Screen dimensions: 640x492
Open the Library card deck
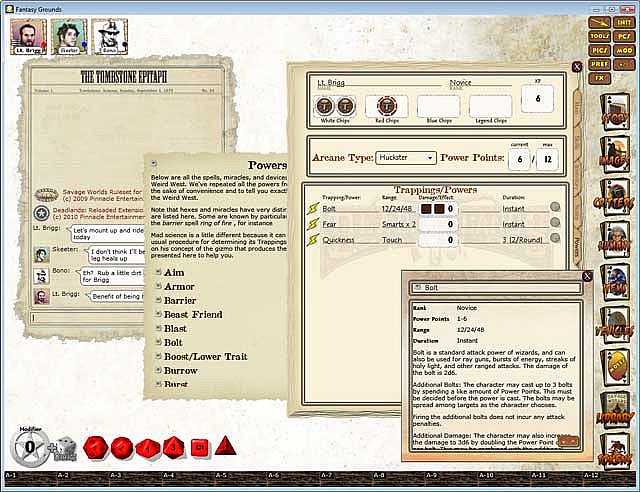[x=614, y=410]
